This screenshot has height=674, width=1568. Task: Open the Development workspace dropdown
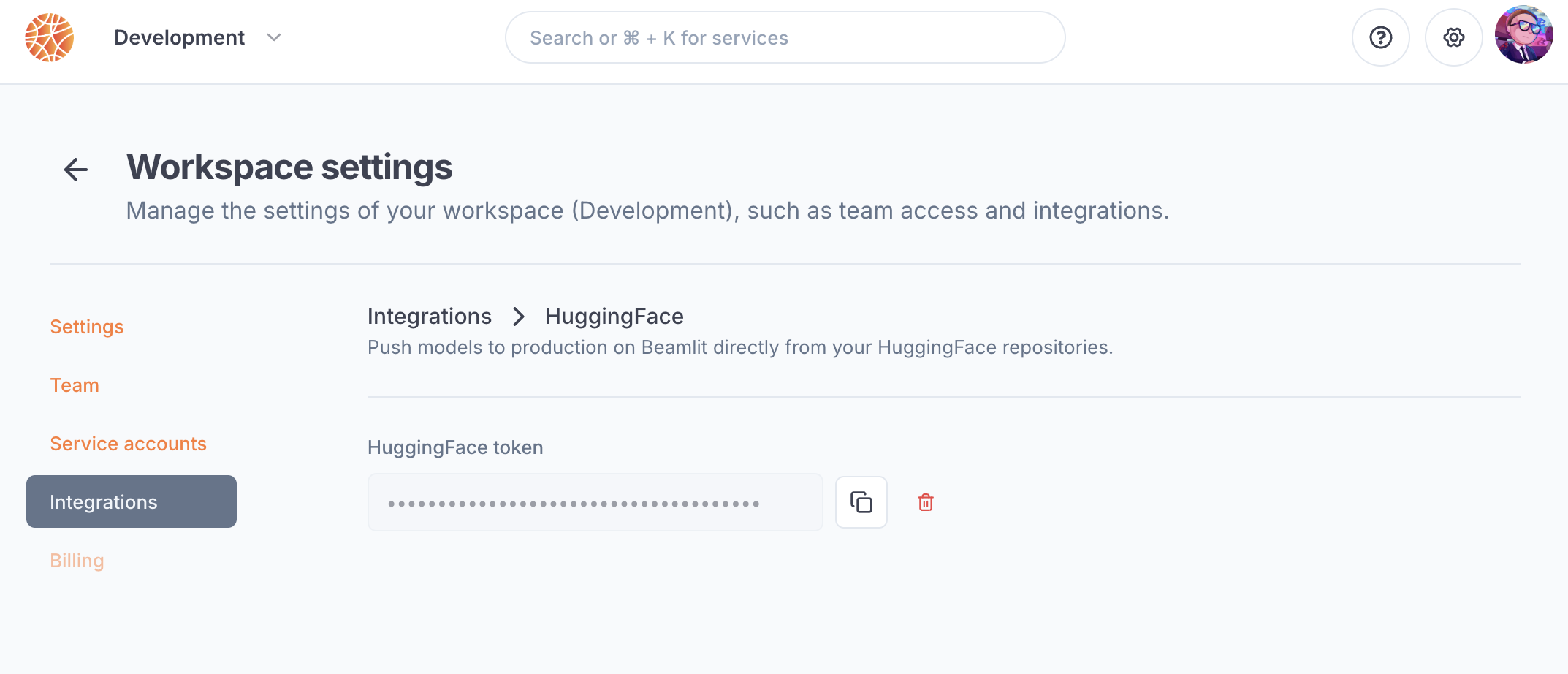(x=197, y=37)
